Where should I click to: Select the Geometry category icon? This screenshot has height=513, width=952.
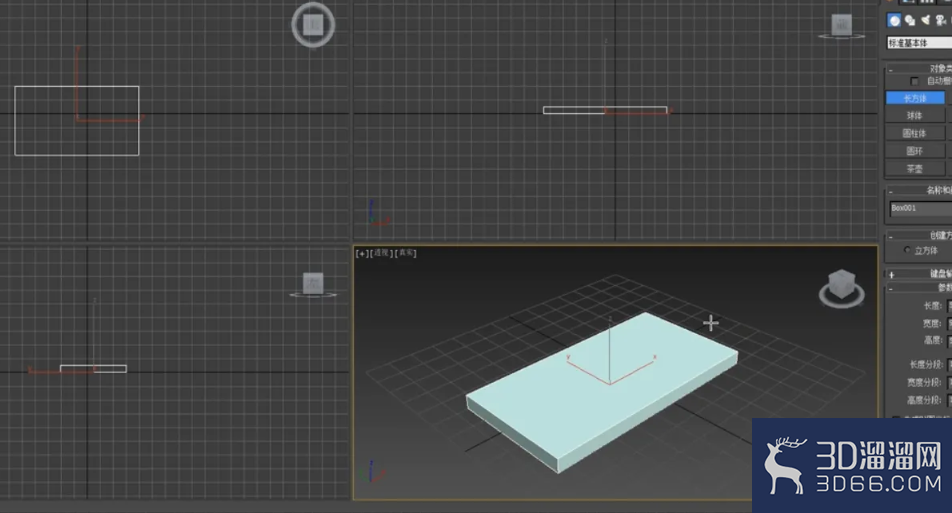click(x=894, y=21)
